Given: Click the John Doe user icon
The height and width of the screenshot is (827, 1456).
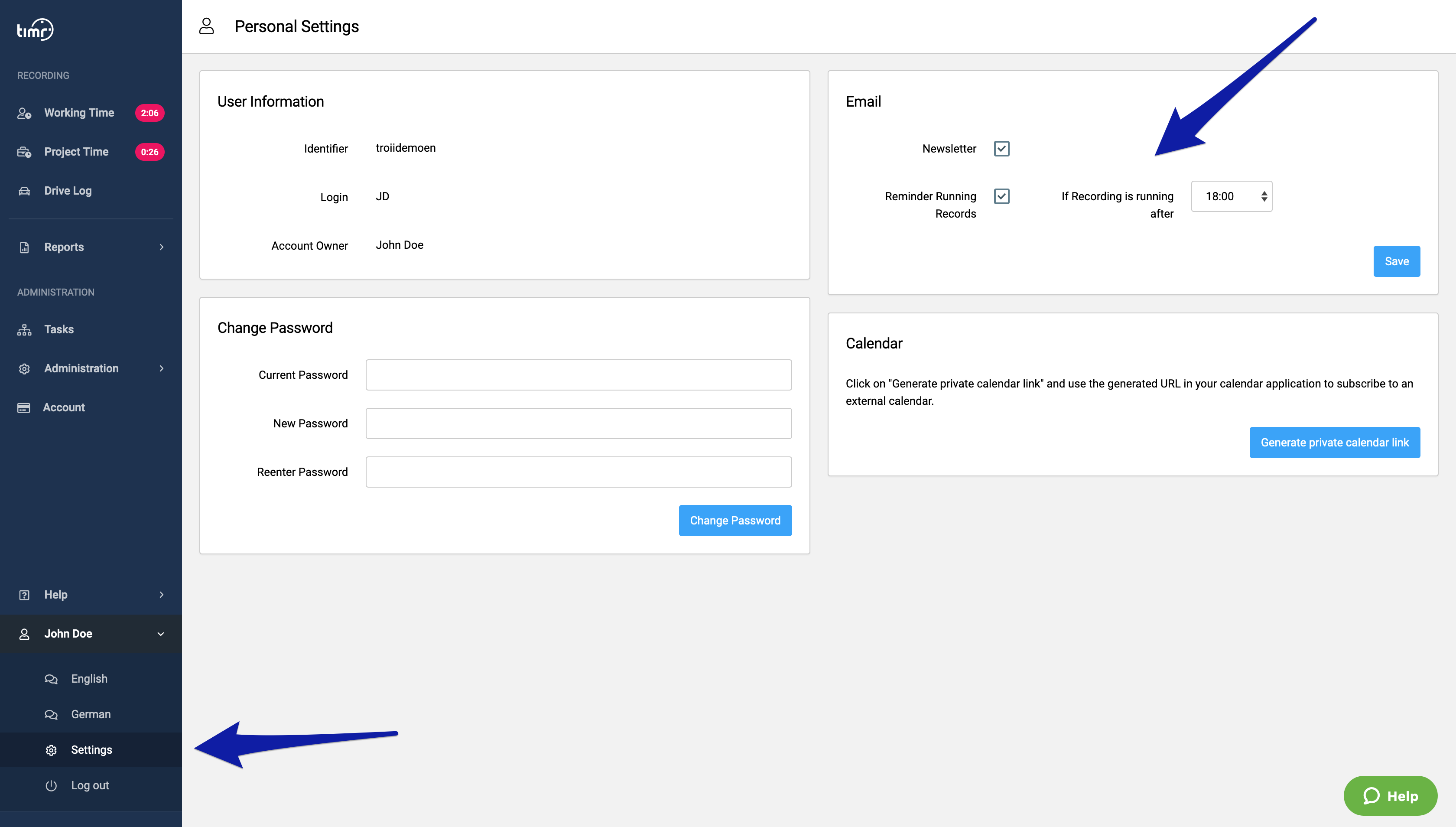Looking at the screenshot, I should point(24,634).
